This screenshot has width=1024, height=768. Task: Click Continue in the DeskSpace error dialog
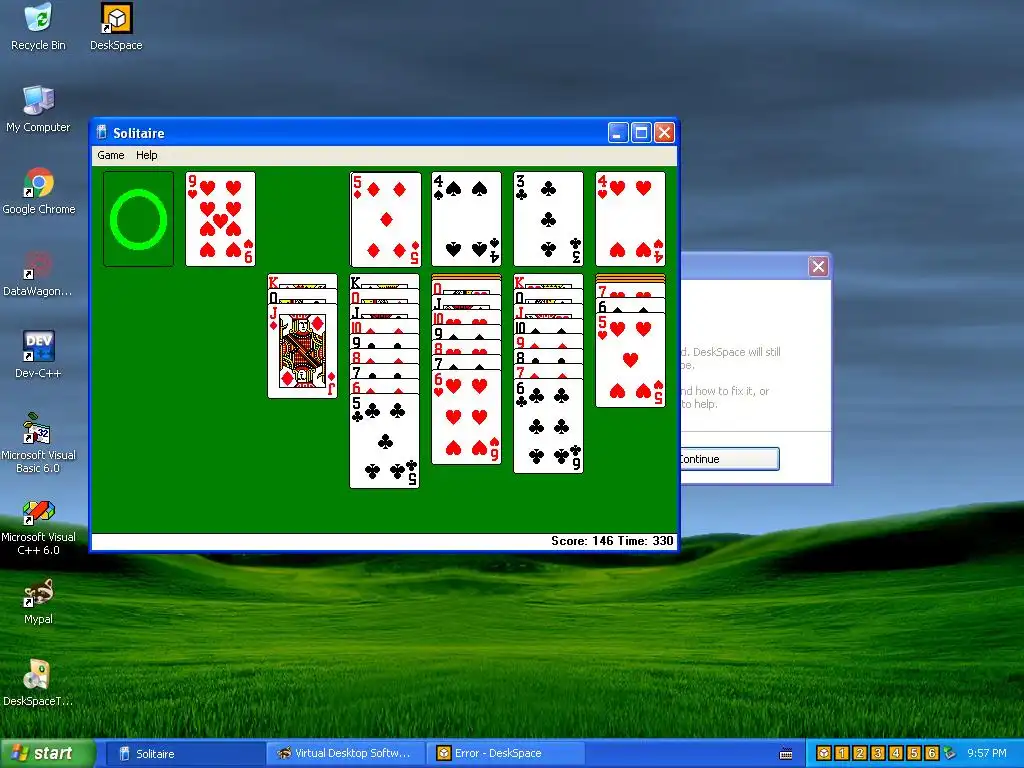click(729, 458)
